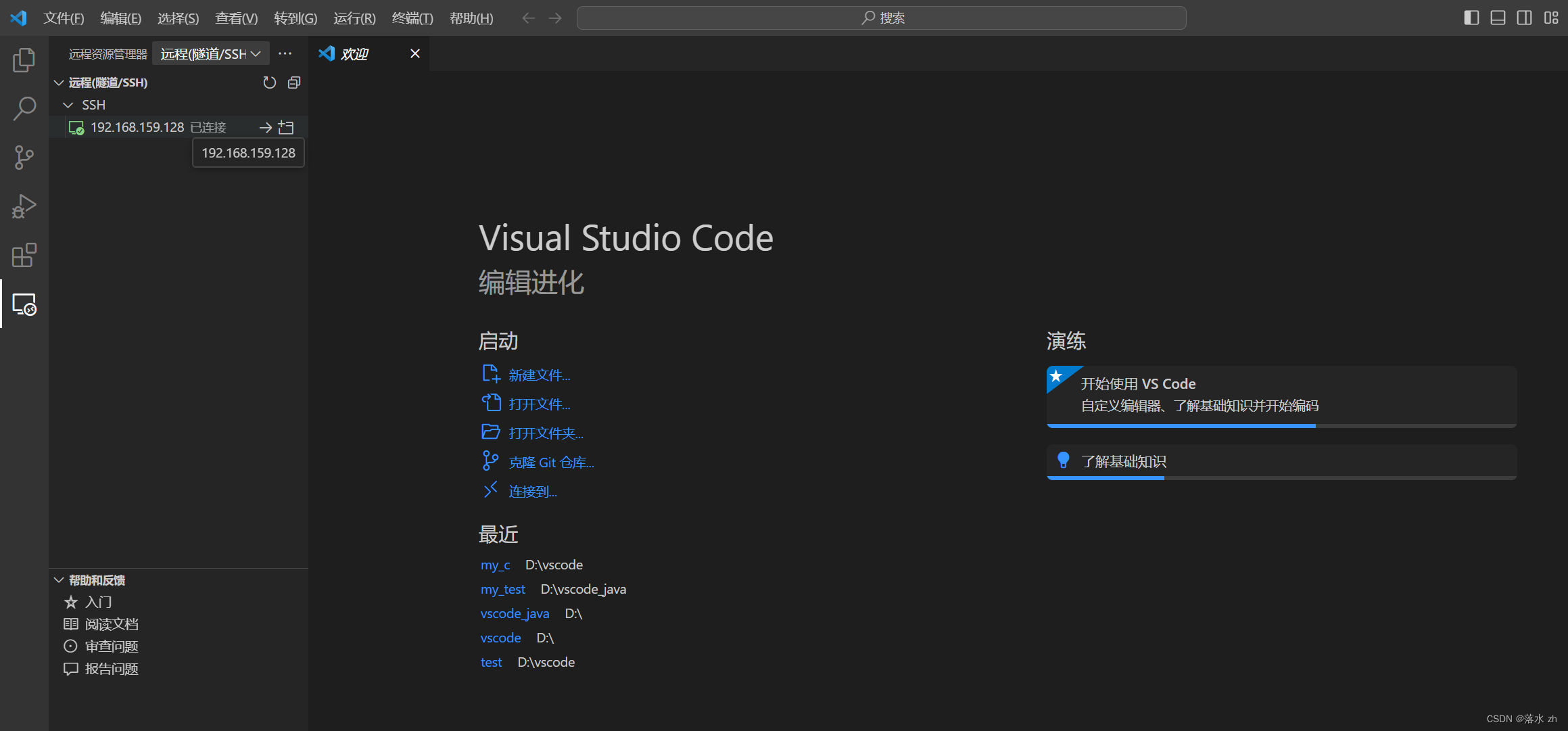Open recent folder vscode_java
The image size is (1568, 731).
[515, 613]
